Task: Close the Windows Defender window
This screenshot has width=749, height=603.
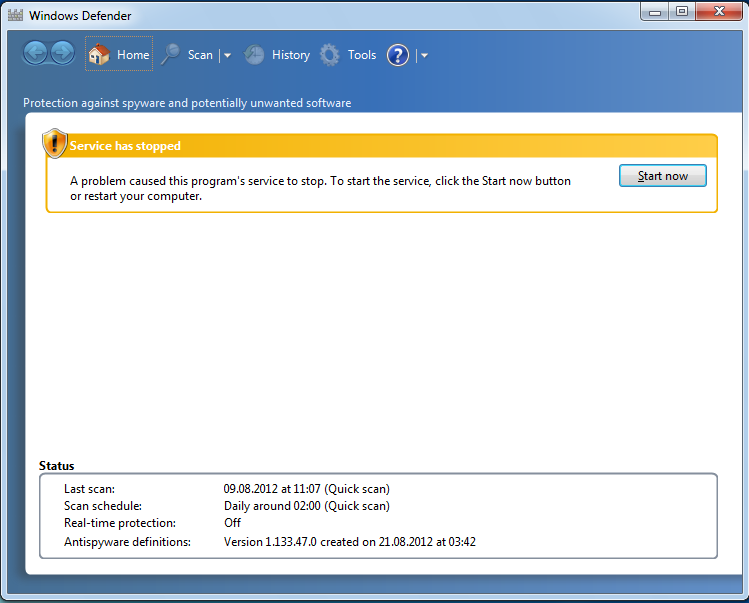Action: coord(719,11)
